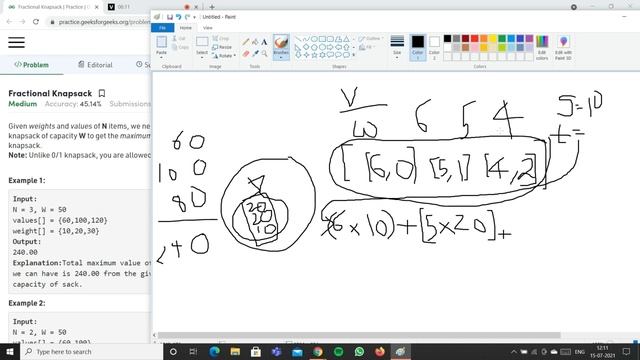640x360 pixels.
Task: Click the 'Fractional Knapsack' problem title
Action: click(x=50, y=93)
